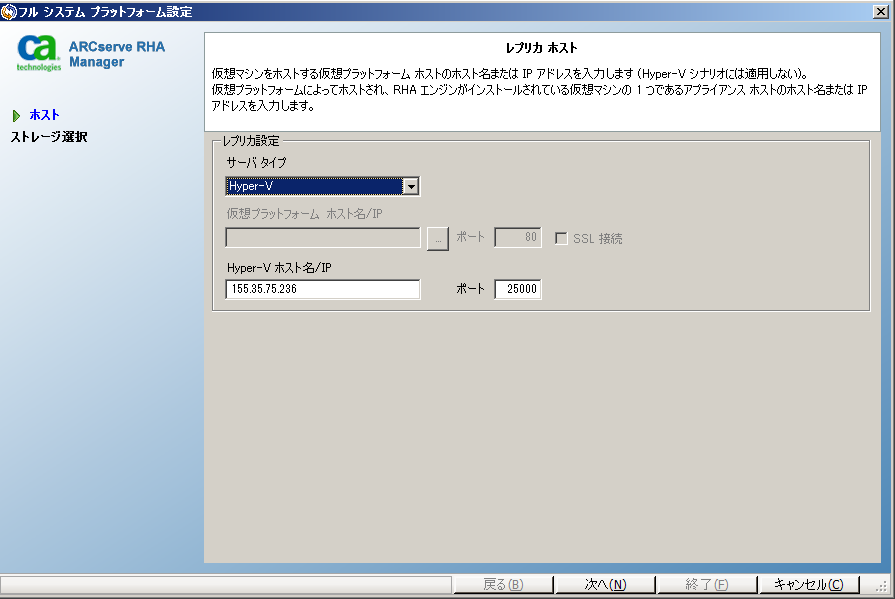
Task: Click the disabled port field showing 80
Action: pyautogui.click(x=518, y=238)
